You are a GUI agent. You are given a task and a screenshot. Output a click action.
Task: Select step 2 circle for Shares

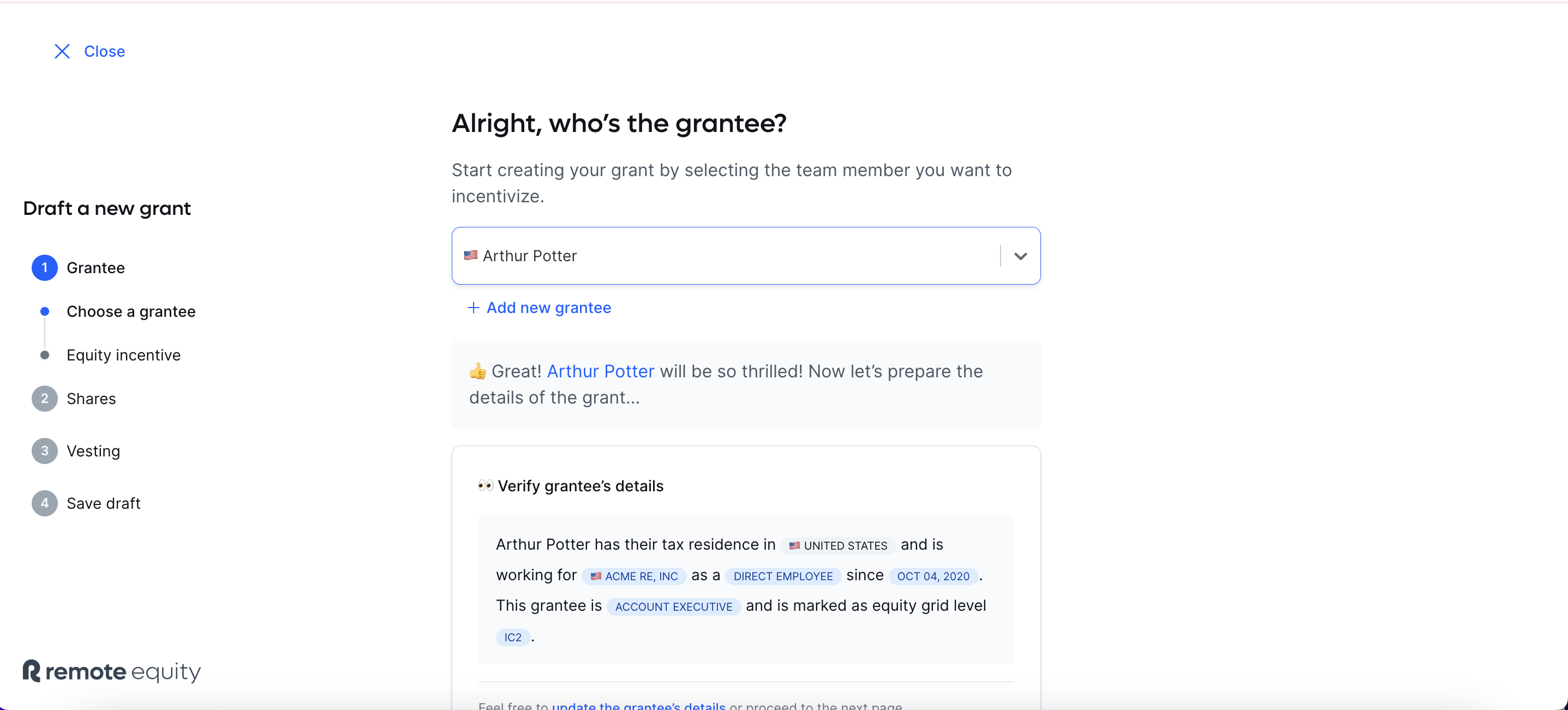point(44,399)
